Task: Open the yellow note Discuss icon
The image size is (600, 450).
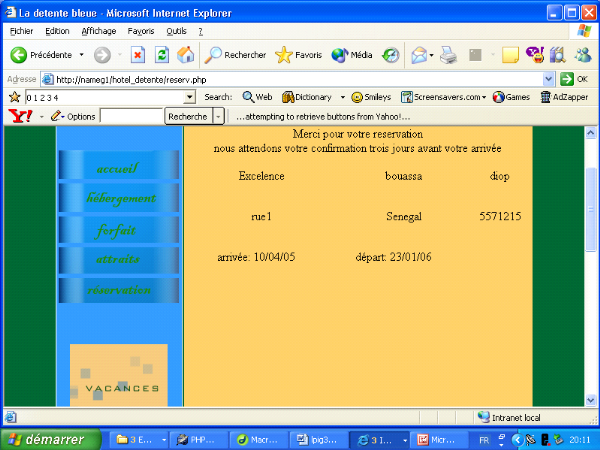Action: click(x=510, y=55)
